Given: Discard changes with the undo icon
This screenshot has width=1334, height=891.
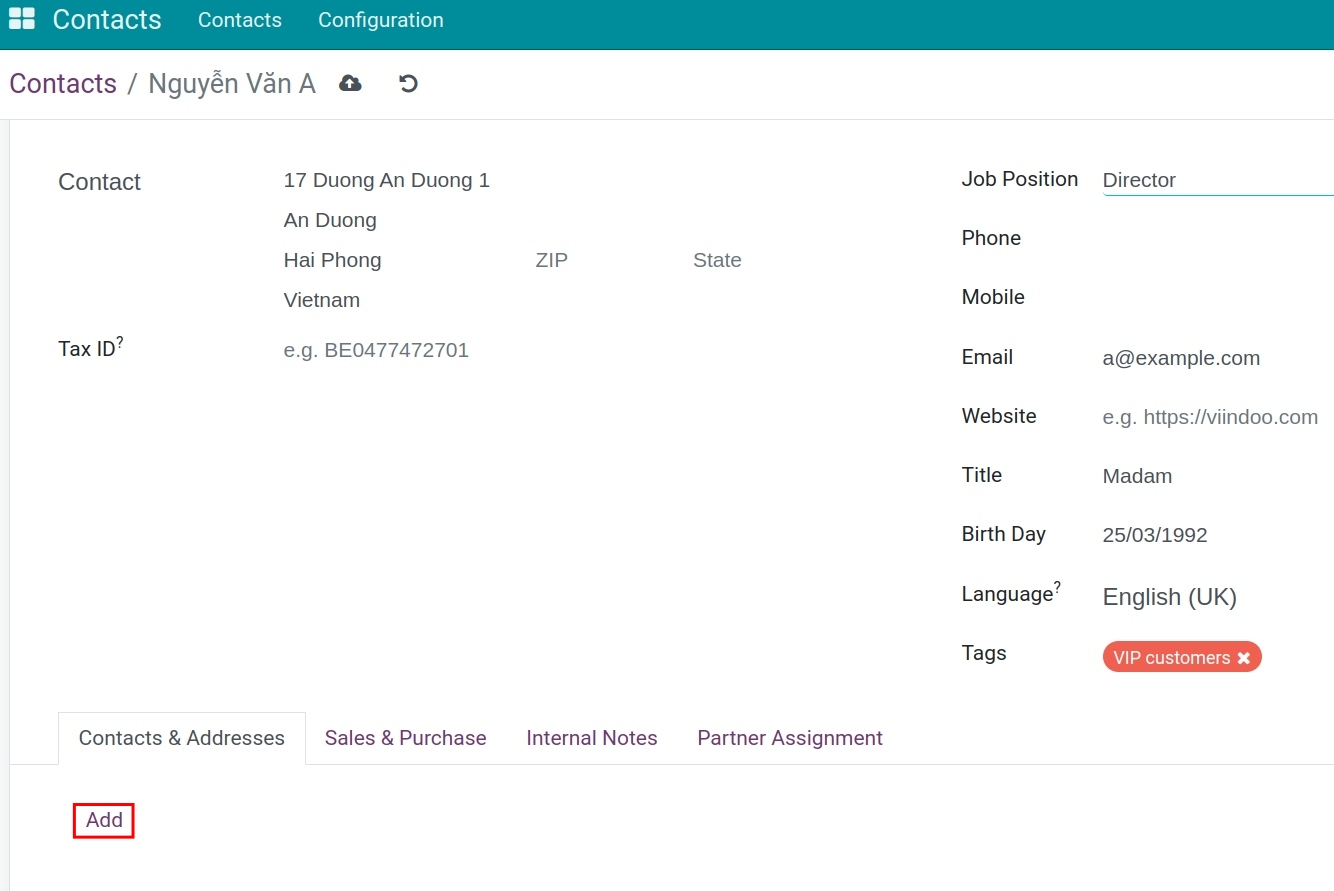Looking at the screenshot, I should coord(407,83).
